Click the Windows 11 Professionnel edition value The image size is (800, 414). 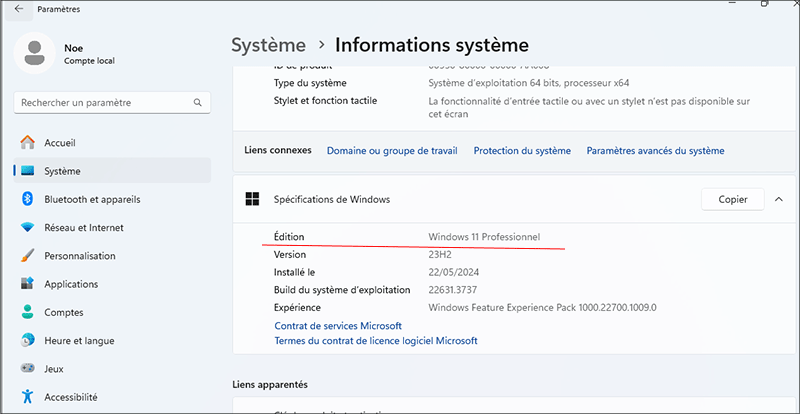click(x=484, y=237)
